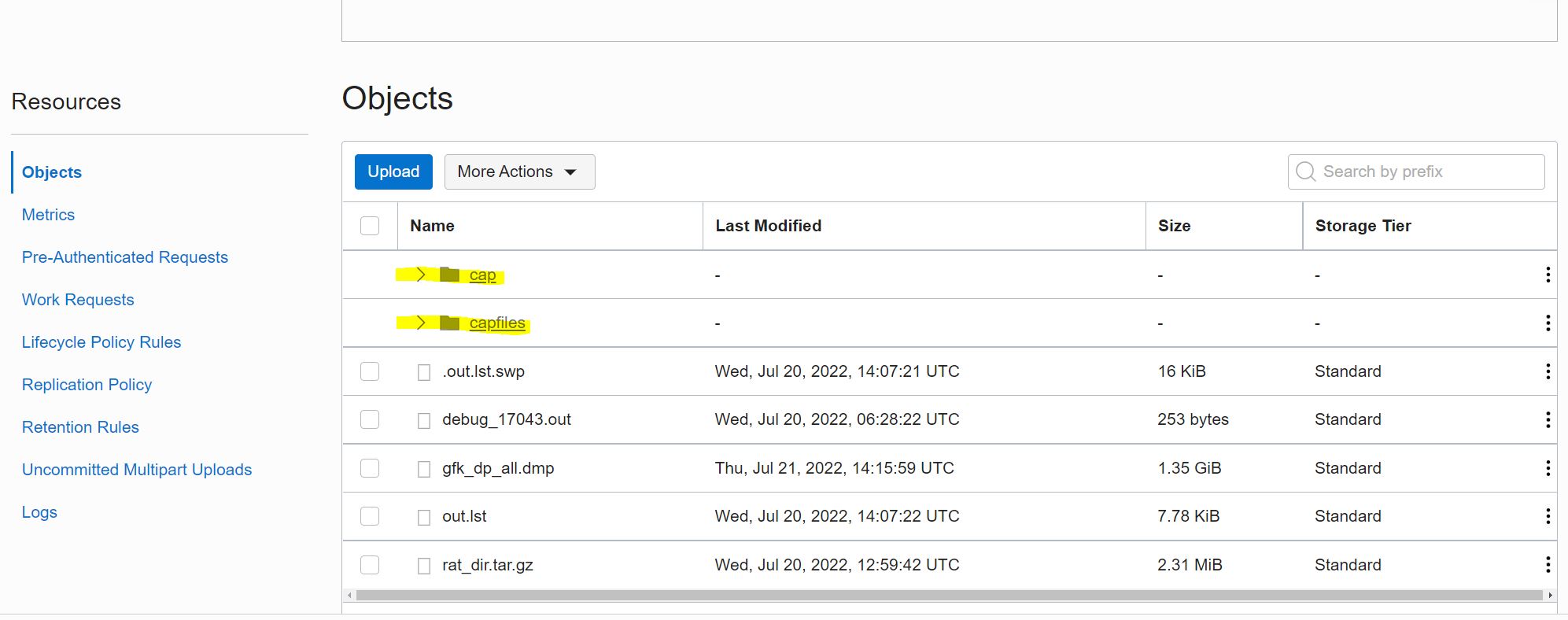1568x620 pixels.
Task: Click the Wed, Jul 20, 2022, 14:07:22 UTC date
Action: click(837, 516)
